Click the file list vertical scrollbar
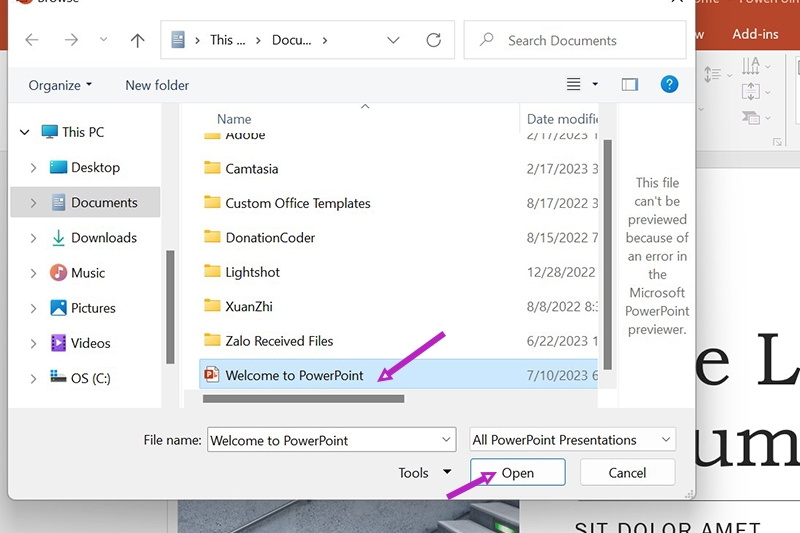 607,254
